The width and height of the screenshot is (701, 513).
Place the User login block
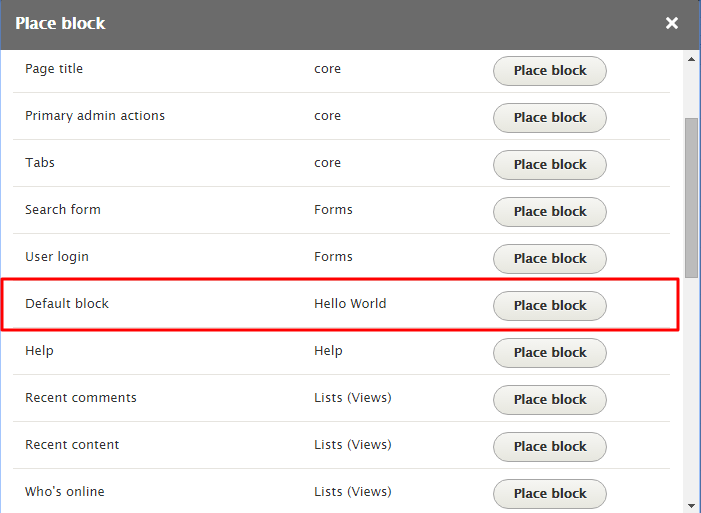[550, 259]
